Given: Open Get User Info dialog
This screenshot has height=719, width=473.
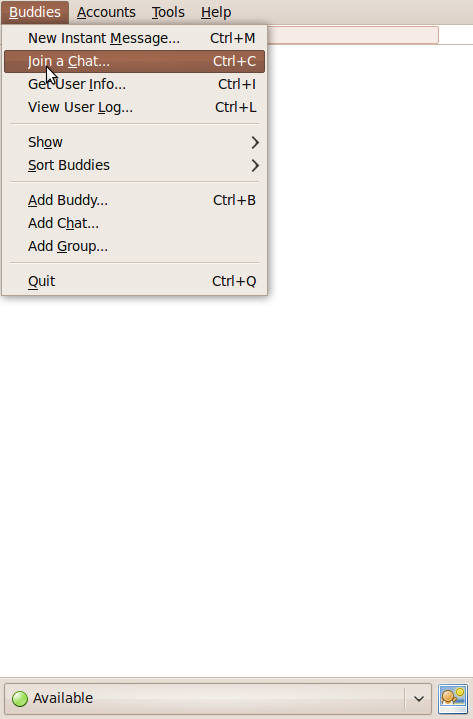Looking at the screenshot, I should (x=134, y=84).
